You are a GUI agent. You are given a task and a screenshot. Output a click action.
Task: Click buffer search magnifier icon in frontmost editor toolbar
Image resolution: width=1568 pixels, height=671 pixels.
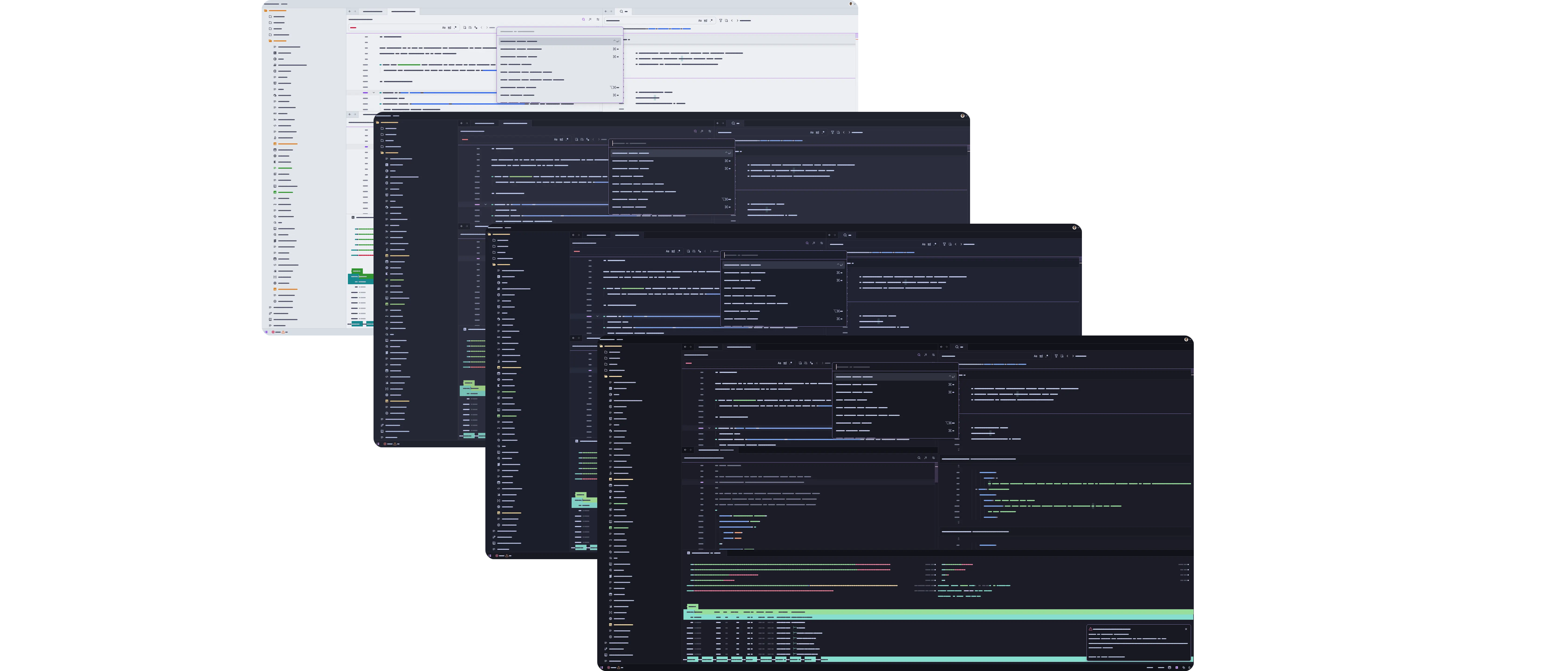click(919, 355)
